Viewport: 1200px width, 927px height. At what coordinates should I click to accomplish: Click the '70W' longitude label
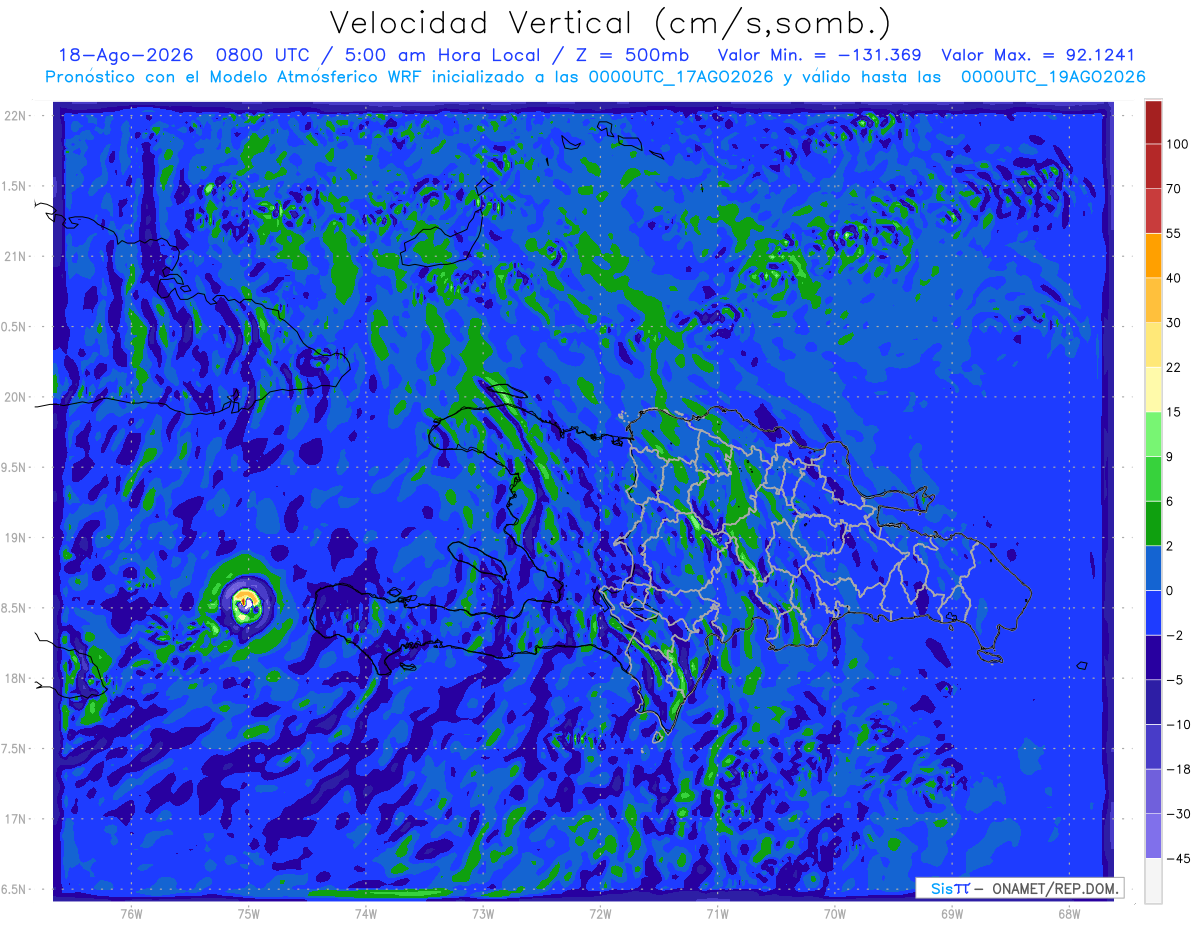pyautogui.click(x=835, y=913)
